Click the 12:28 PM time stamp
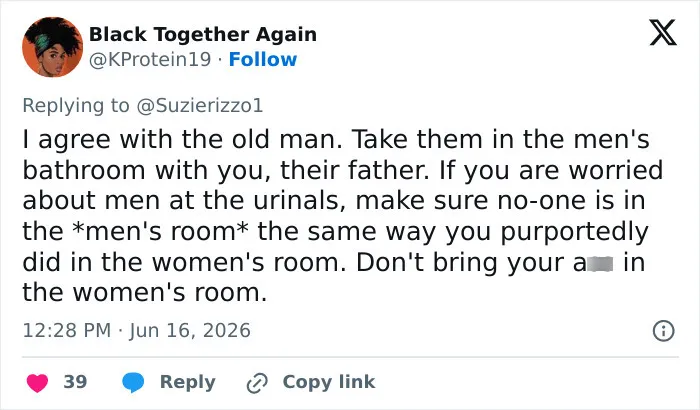Viewport: 700px width, 410px height. (x=67, y=331)
